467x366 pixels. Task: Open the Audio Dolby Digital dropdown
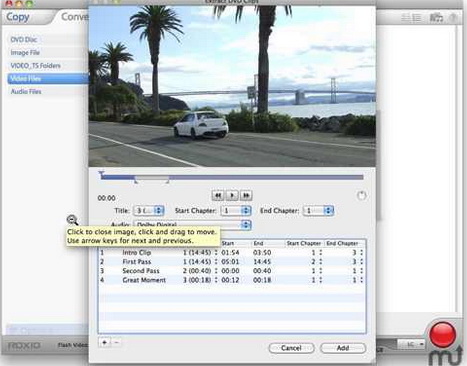tap(192, 224)
